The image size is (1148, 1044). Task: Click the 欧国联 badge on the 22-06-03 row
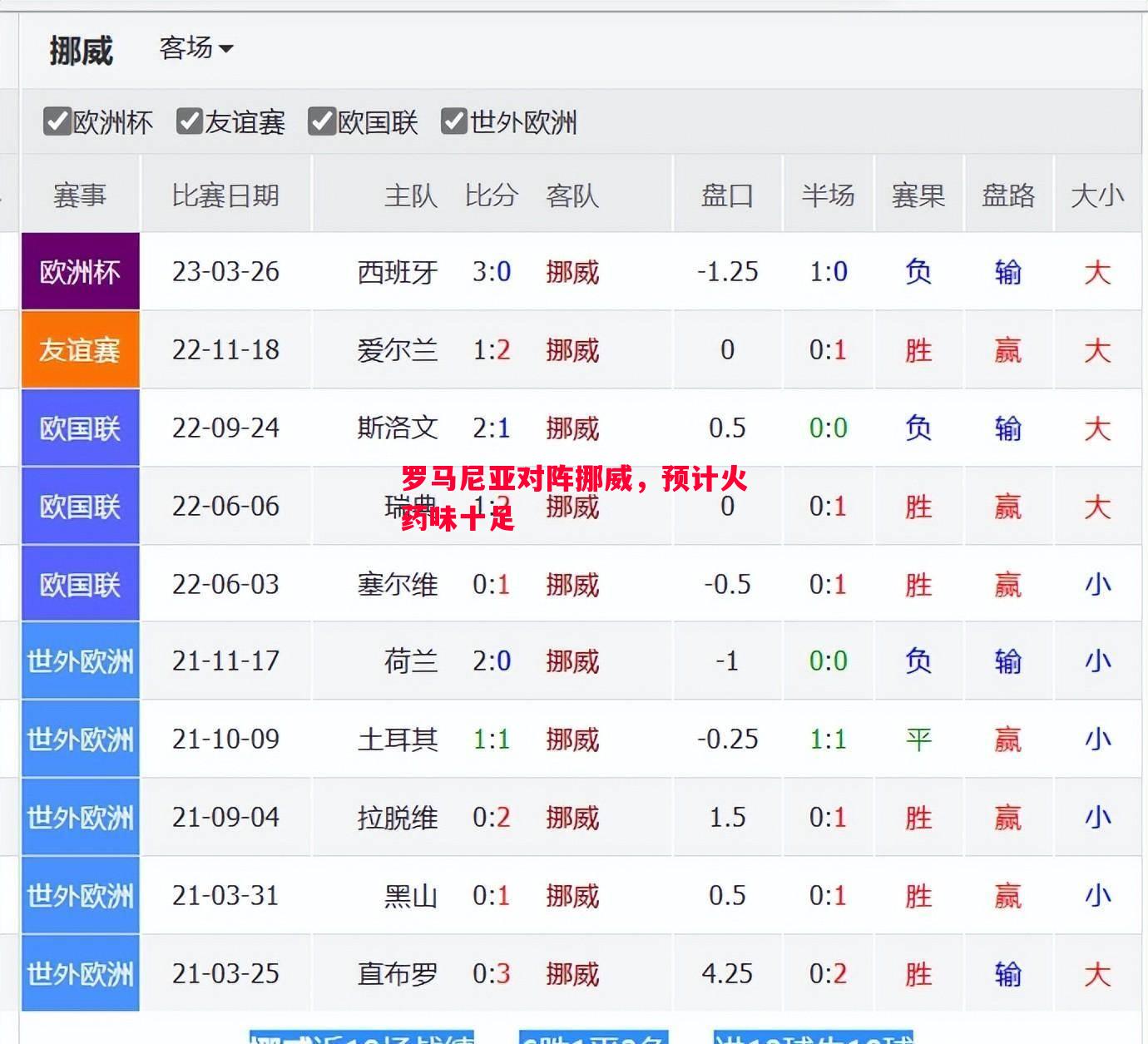[x=80, y=584]
